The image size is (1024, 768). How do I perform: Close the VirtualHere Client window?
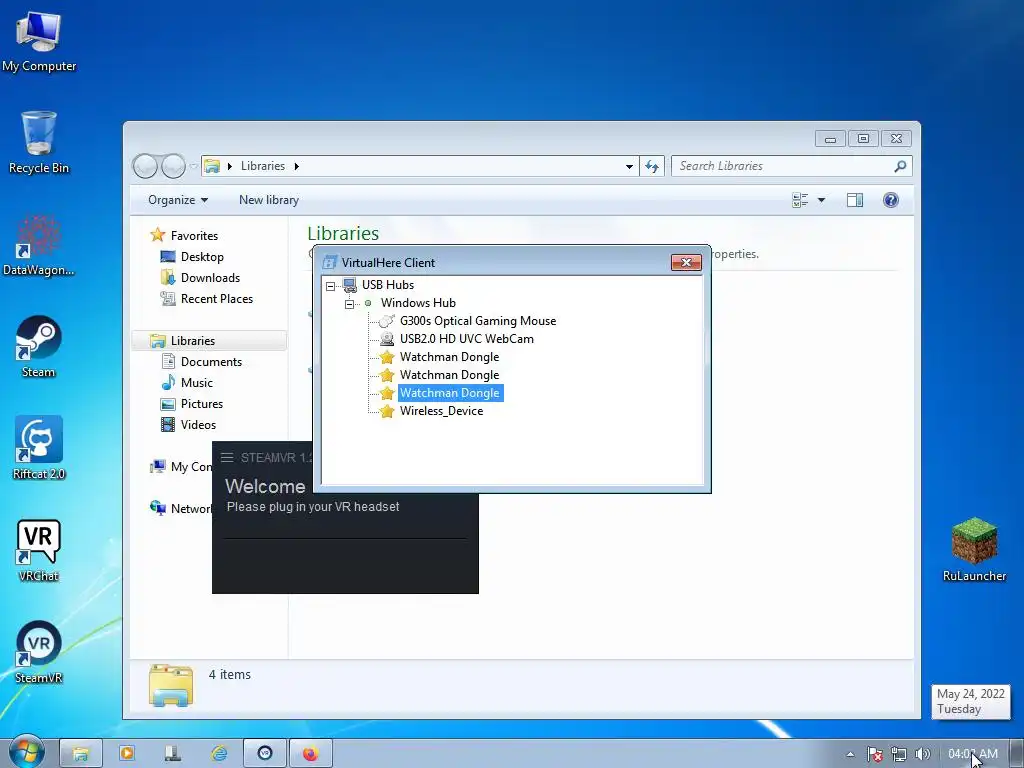[686, 262]
